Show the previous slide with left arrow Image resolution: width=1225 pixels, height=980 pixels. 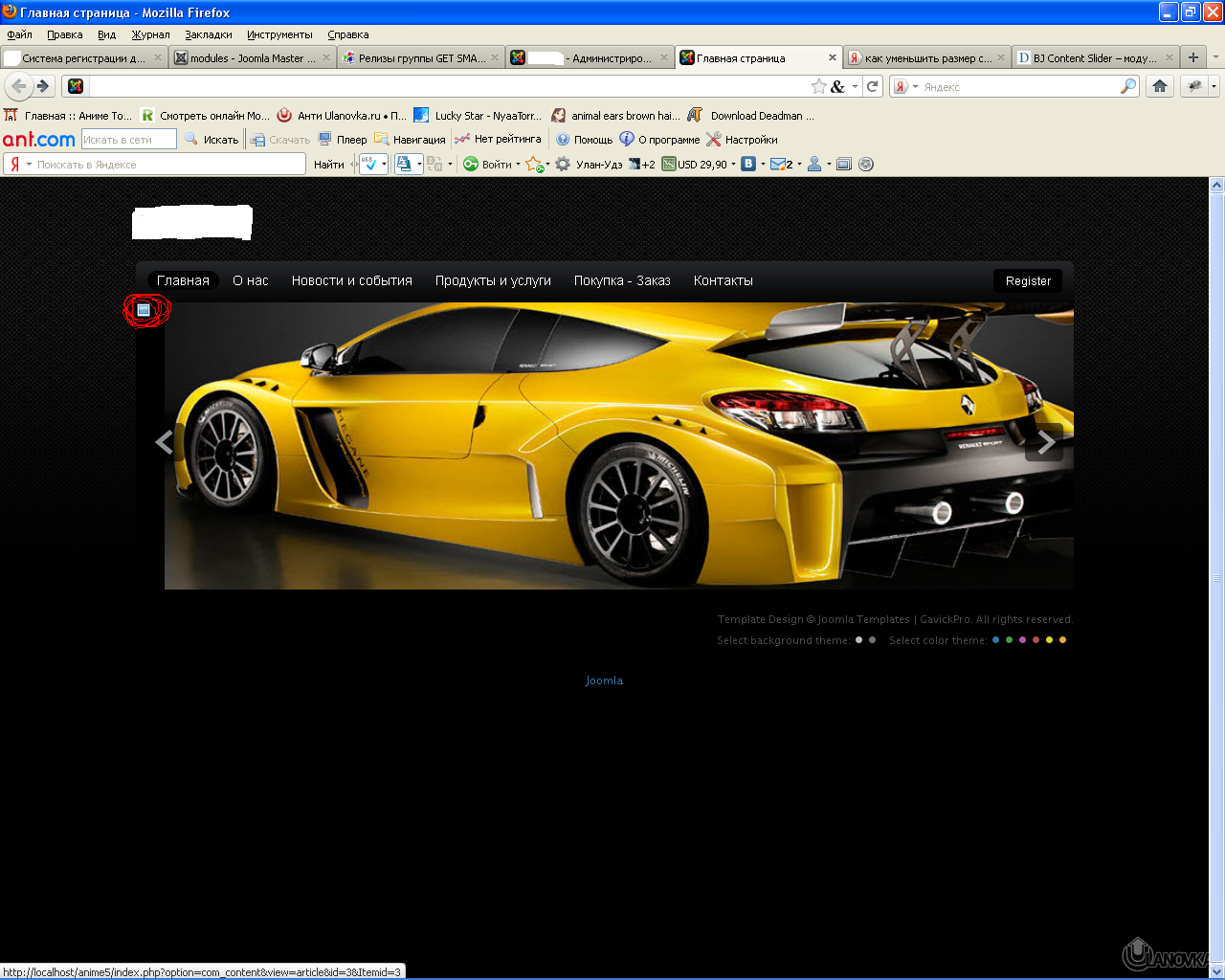(165, 442)
